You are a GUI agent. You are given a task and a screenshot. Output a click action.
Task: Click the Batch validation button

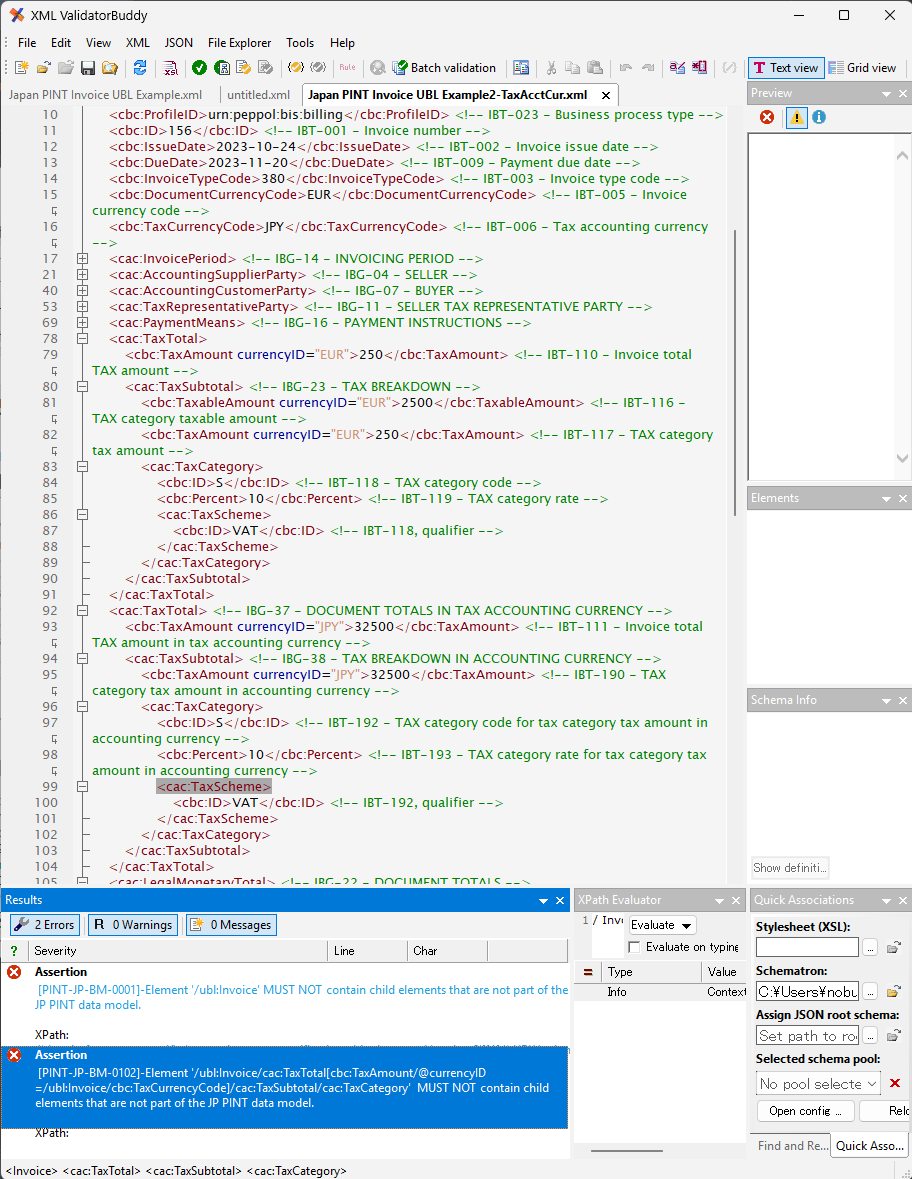pyautogui.click(x=444, y=68)
